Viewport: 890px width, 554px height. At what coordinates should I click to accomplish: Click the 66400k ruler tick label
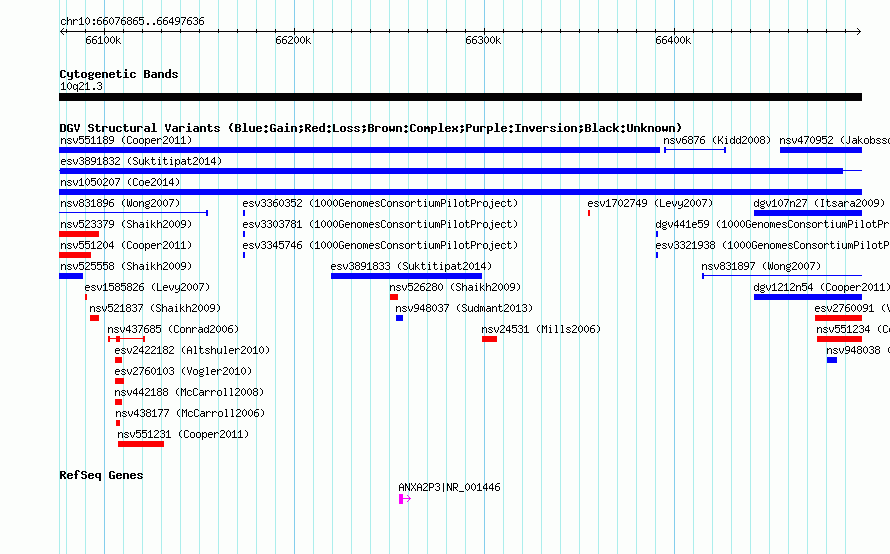point(673,40)
